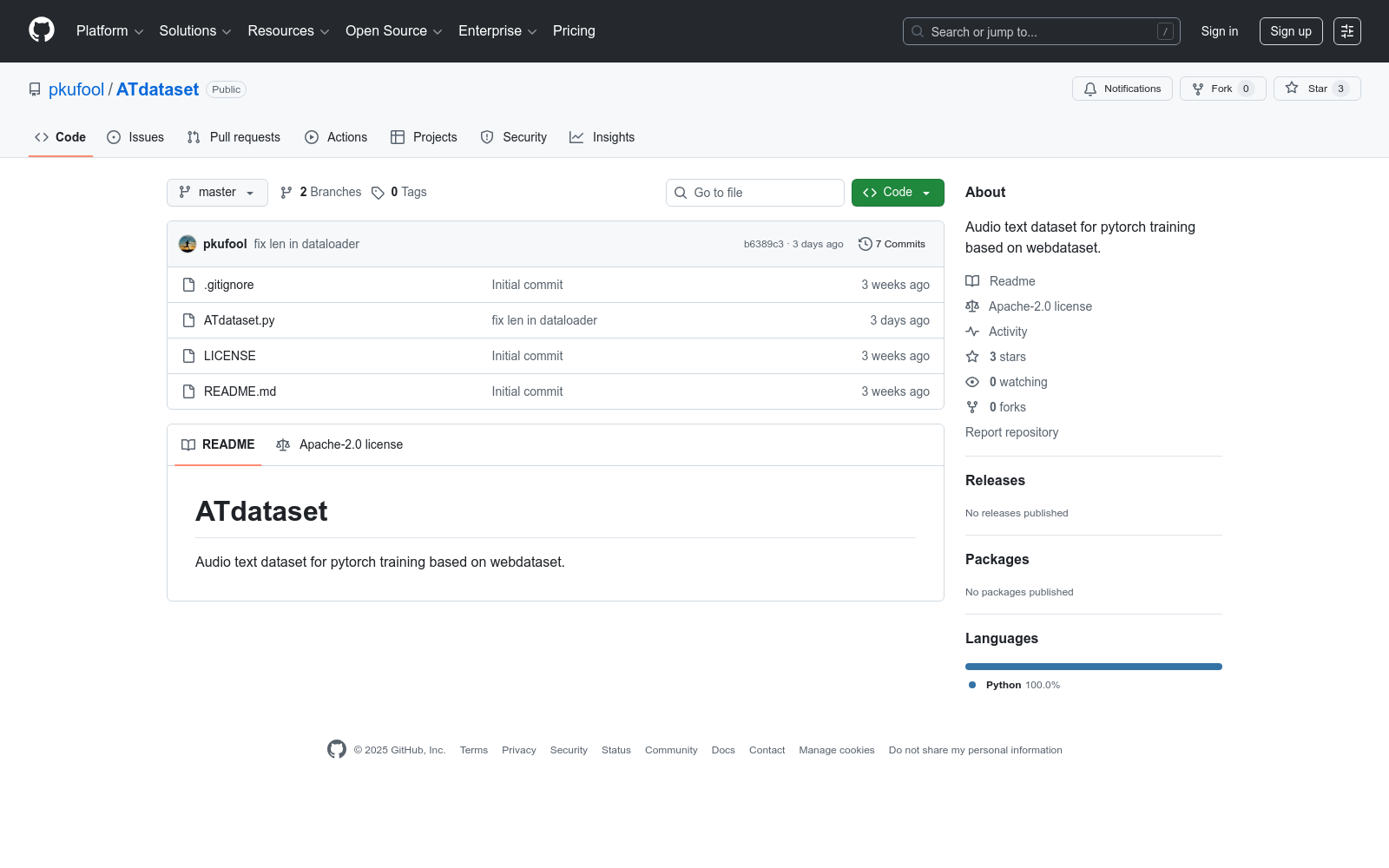This screenshot has height=868, width=1389.
Task: Switch to the Issues tab
Action: 135,137
